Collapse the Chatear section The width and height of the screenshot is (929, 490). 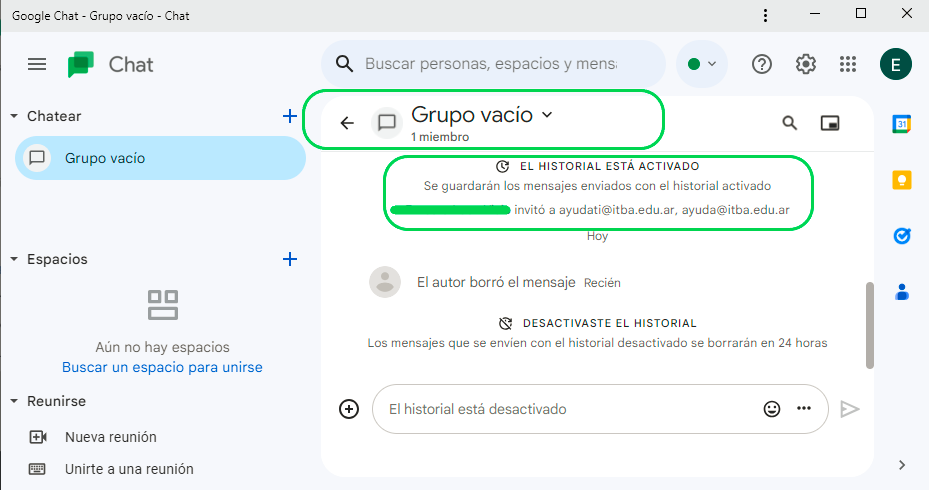[x=14, y=116]
